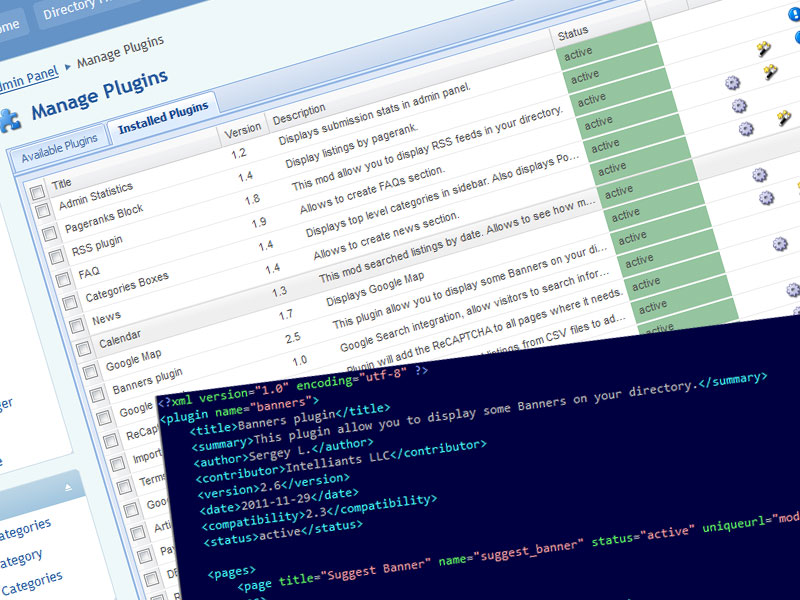Click 'Display listings by pagerank.' description
Image resolution: width=800 pixels, height=600 pixels.
(x=352, y=145)
